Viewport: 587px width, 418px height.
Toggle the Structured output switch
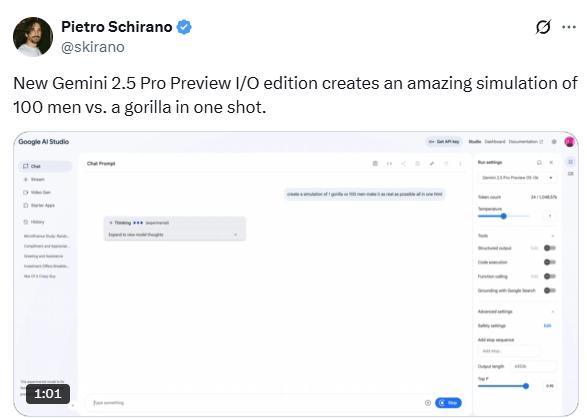click(550, 248)
